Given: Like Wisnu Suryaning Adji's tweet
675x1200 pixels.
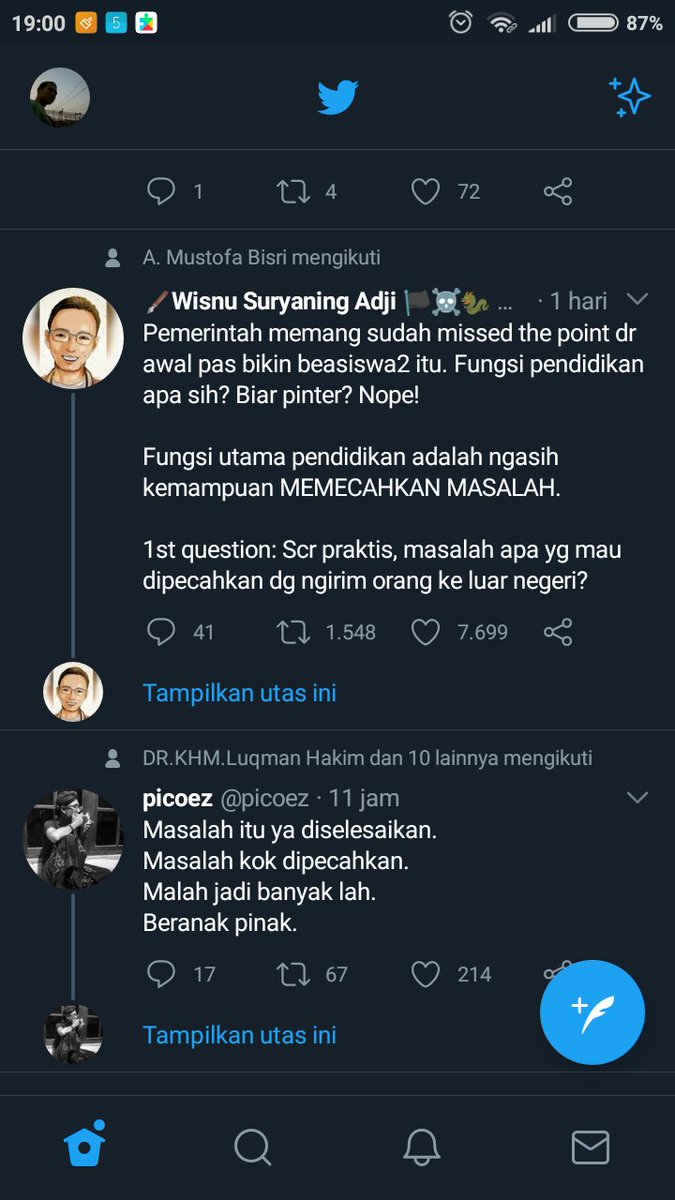Looking at the screenshot, I should coord(426,632).
